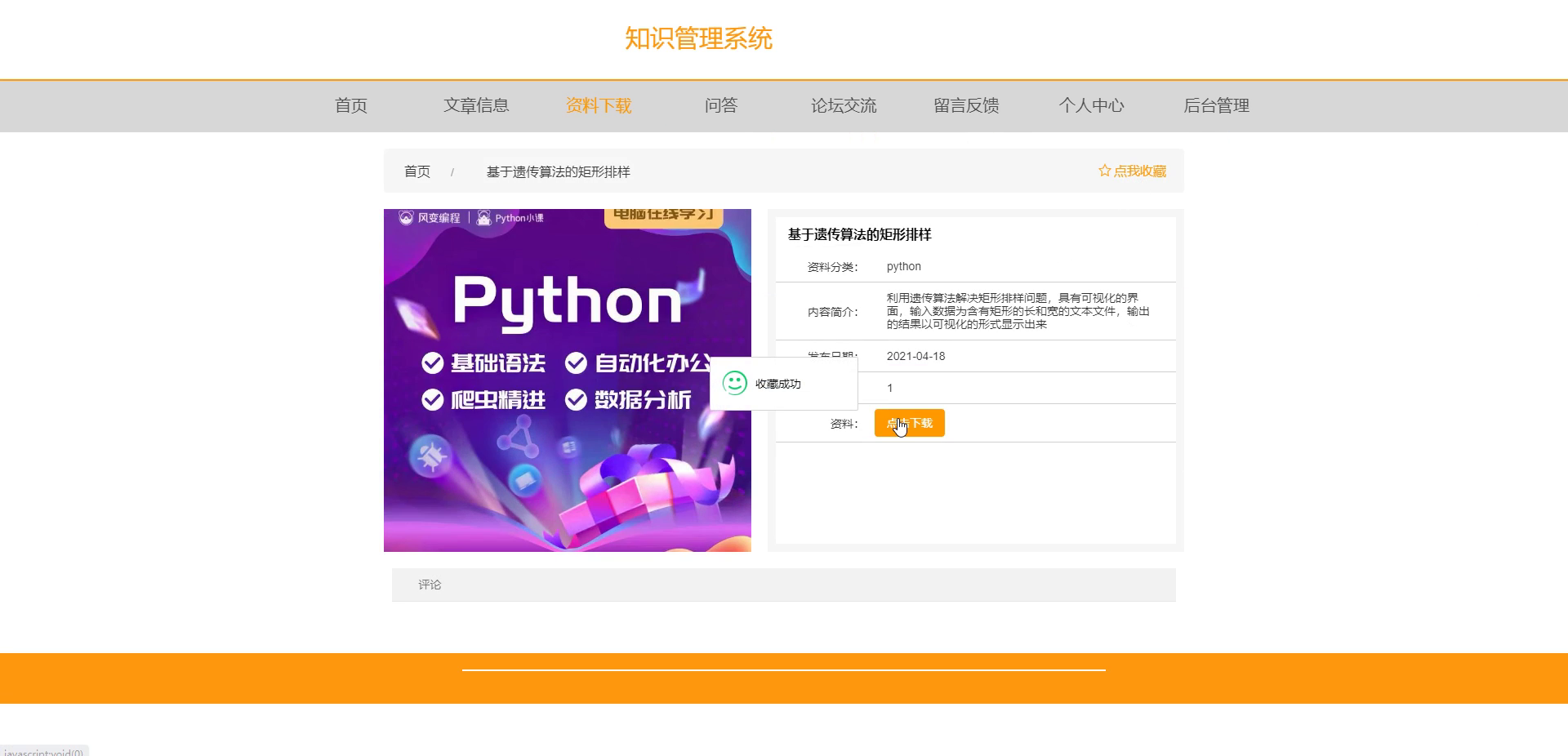Open the 首页 navigation menu item
Image resolution: width=1568 pixels, height=756 pixels.
[x=351, y=105]
